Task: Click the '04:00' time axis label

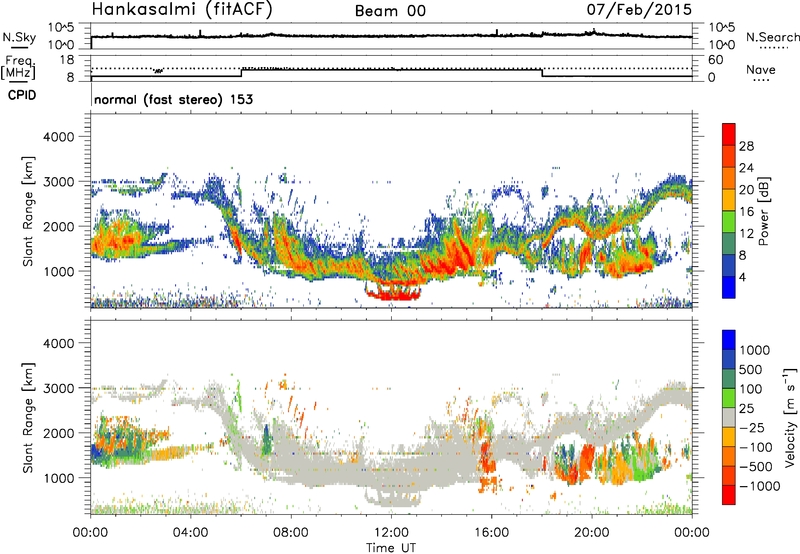Action: [190, 533]
